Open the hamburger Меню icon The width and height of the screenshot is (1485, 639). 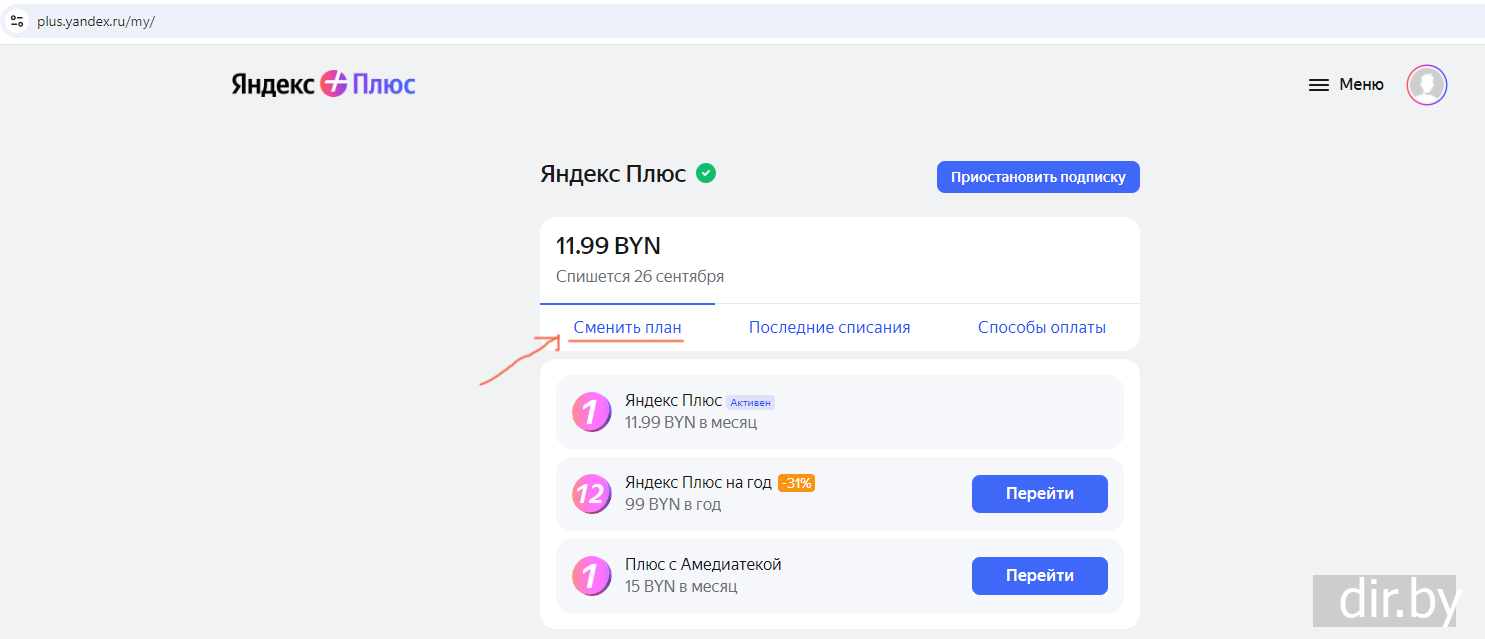point(1318,86)
